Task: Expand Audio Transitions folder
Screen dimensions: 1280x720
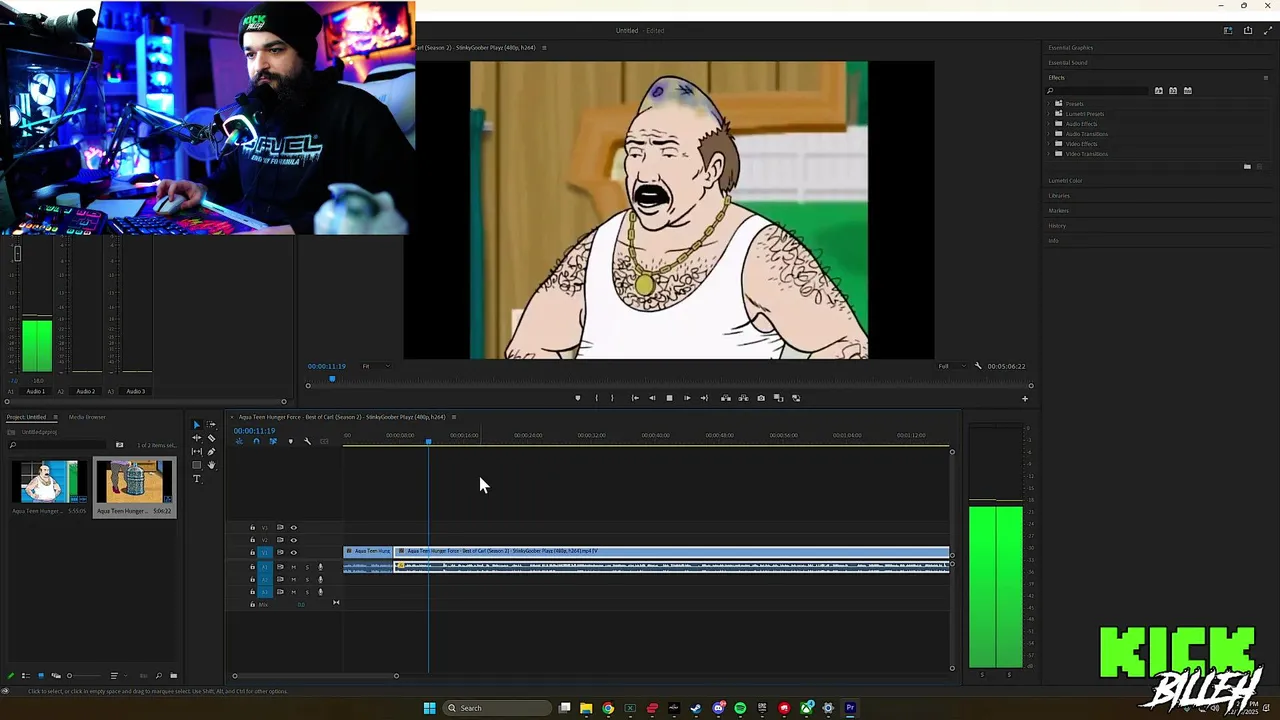Action: click(1050, 134)
